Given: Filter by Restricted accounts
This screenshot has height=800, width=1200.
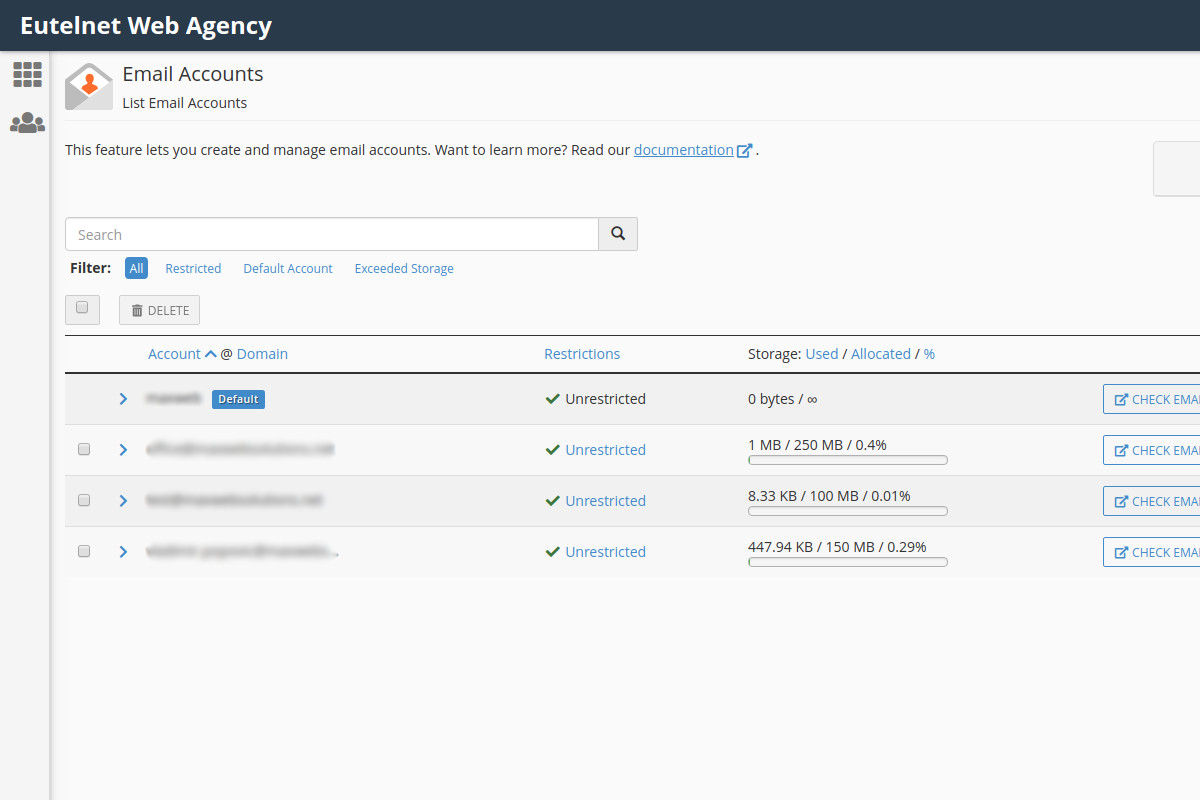Looking at the screenshot, I should coord(193,269).
